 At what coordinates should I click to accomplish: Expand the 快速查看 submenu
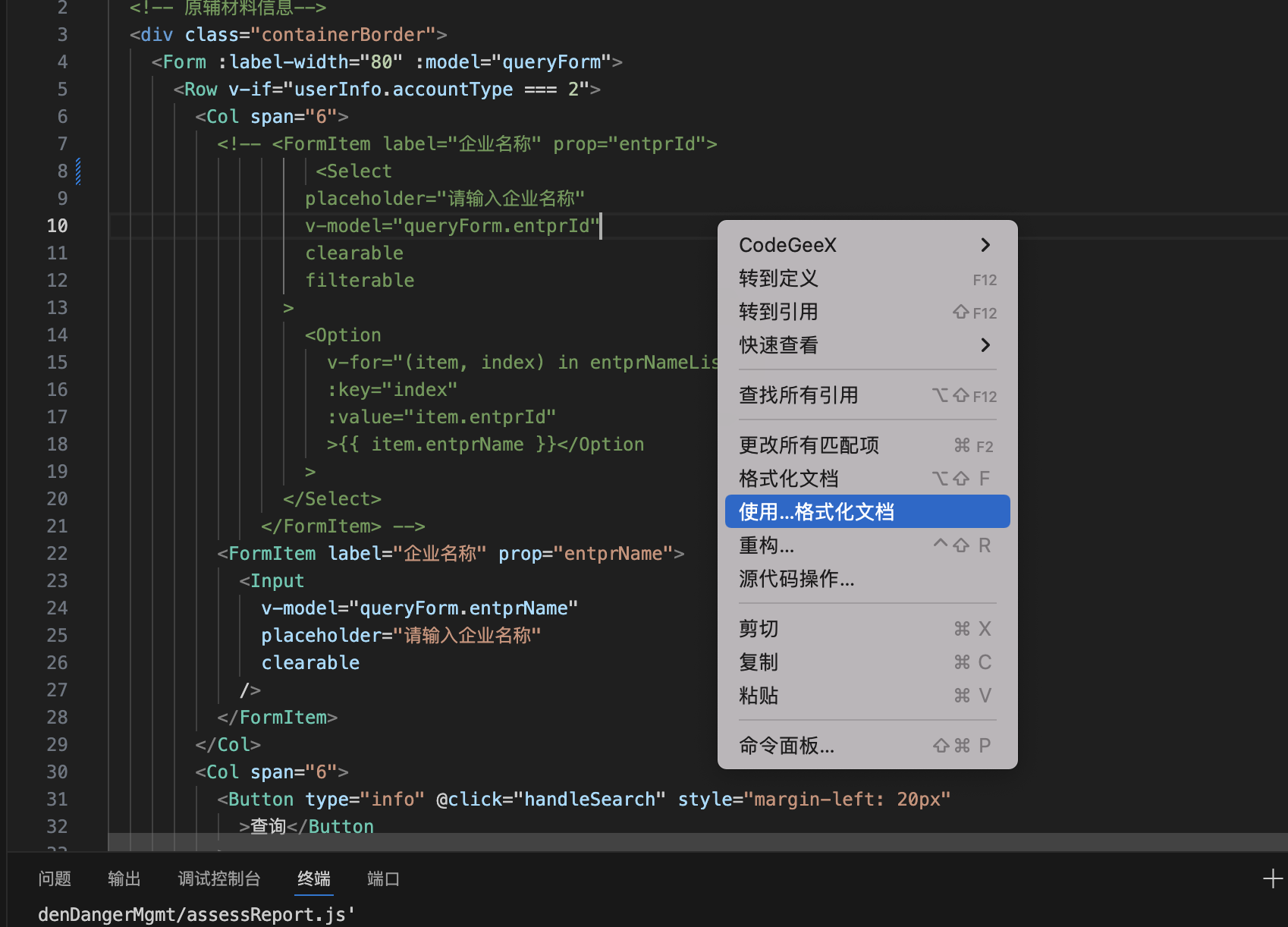tap(867, 345)
